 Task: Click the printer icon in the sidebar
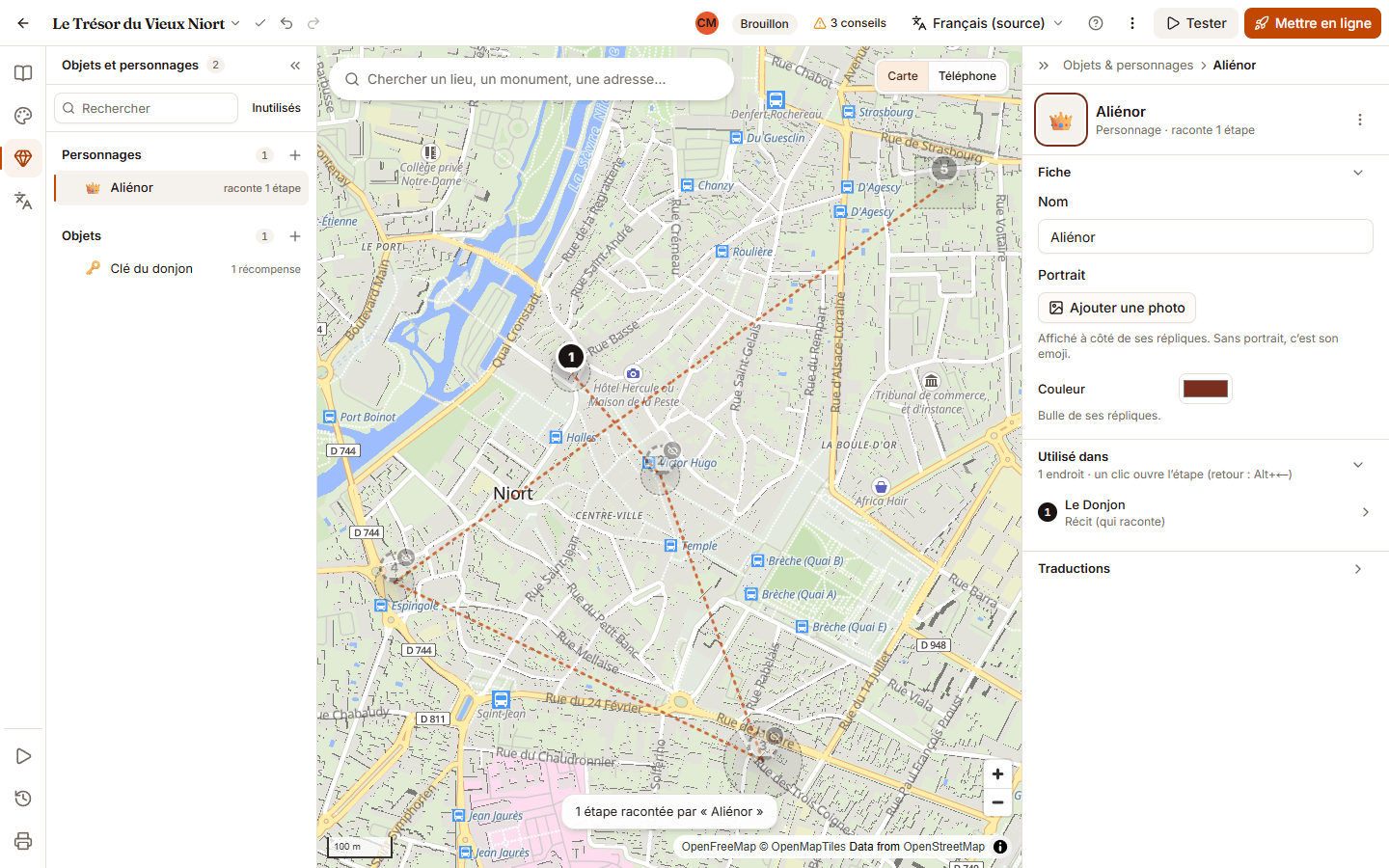(23, 841)
